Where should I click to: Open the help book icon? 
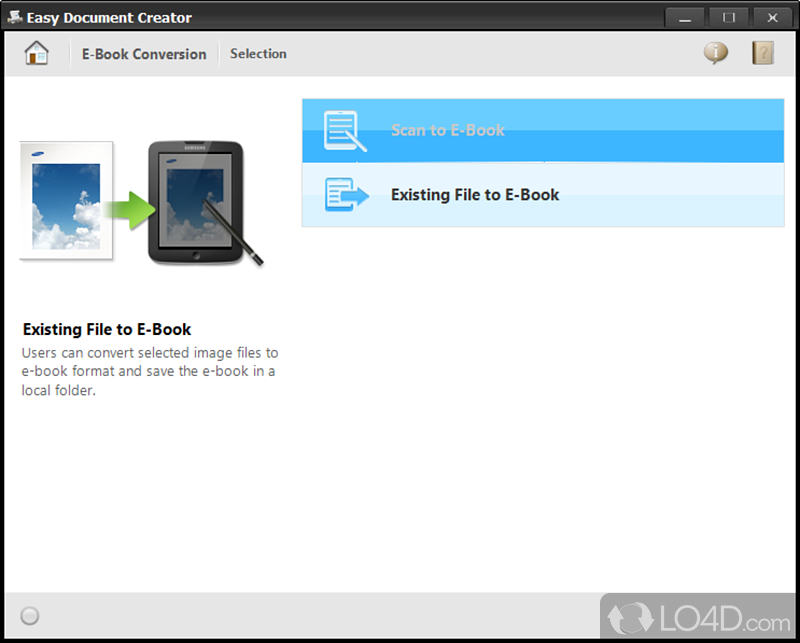coord(763,53)
